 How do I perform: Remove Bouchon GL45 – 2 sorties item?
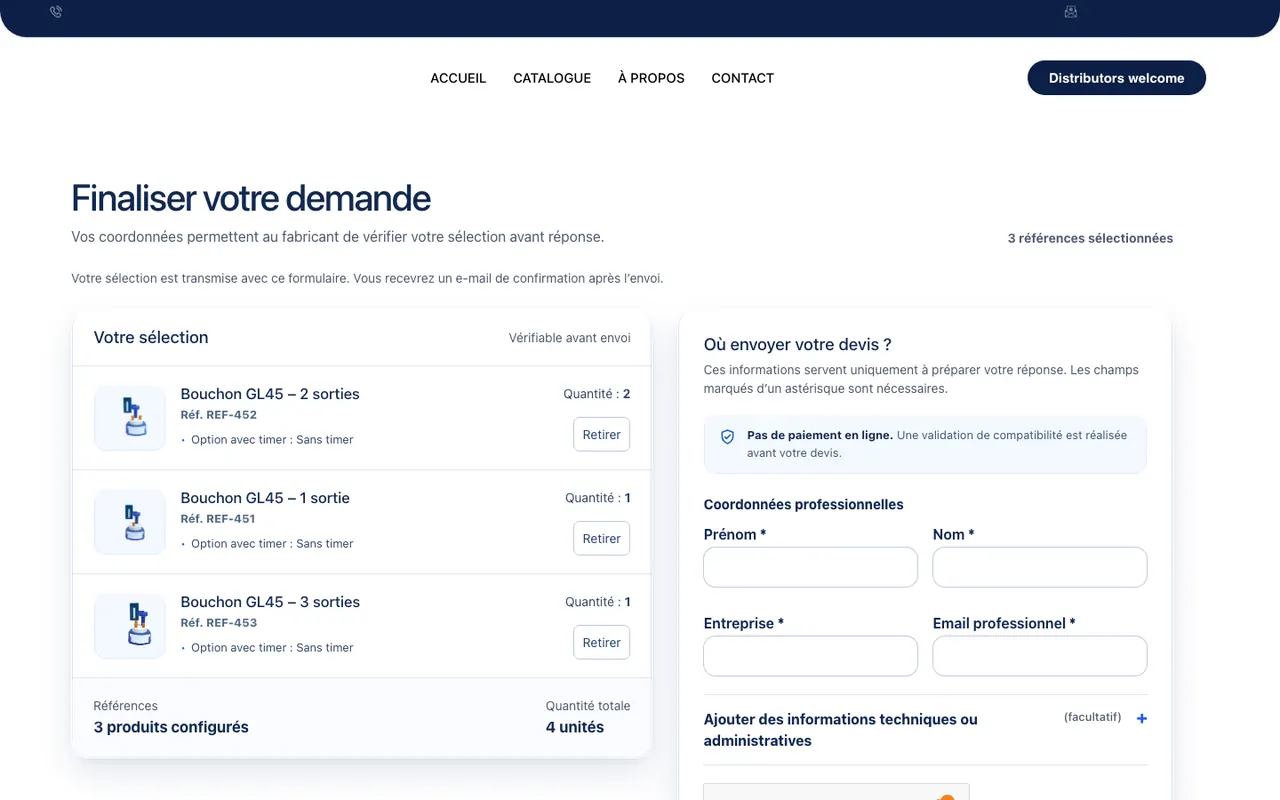602,434
